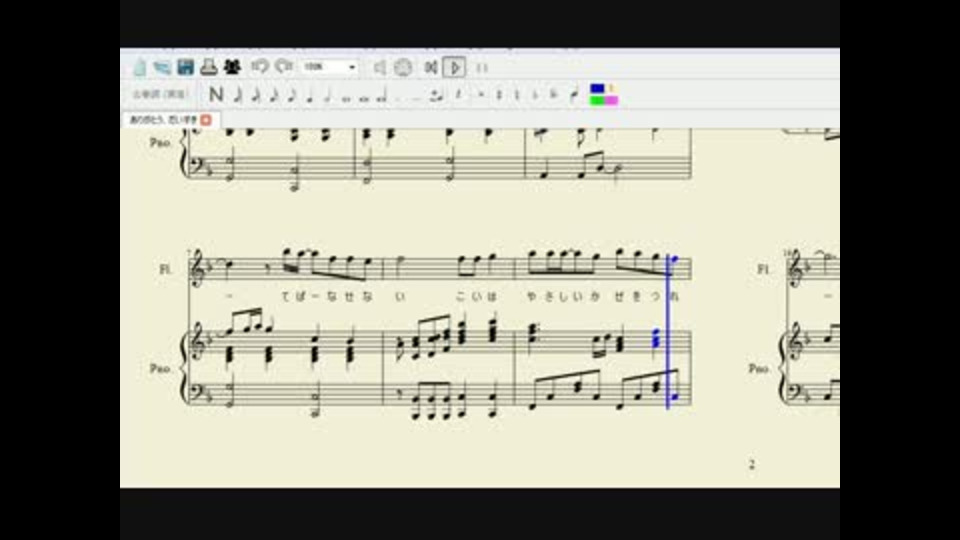Toggle the concert pitch button

[x=160, y=94]
